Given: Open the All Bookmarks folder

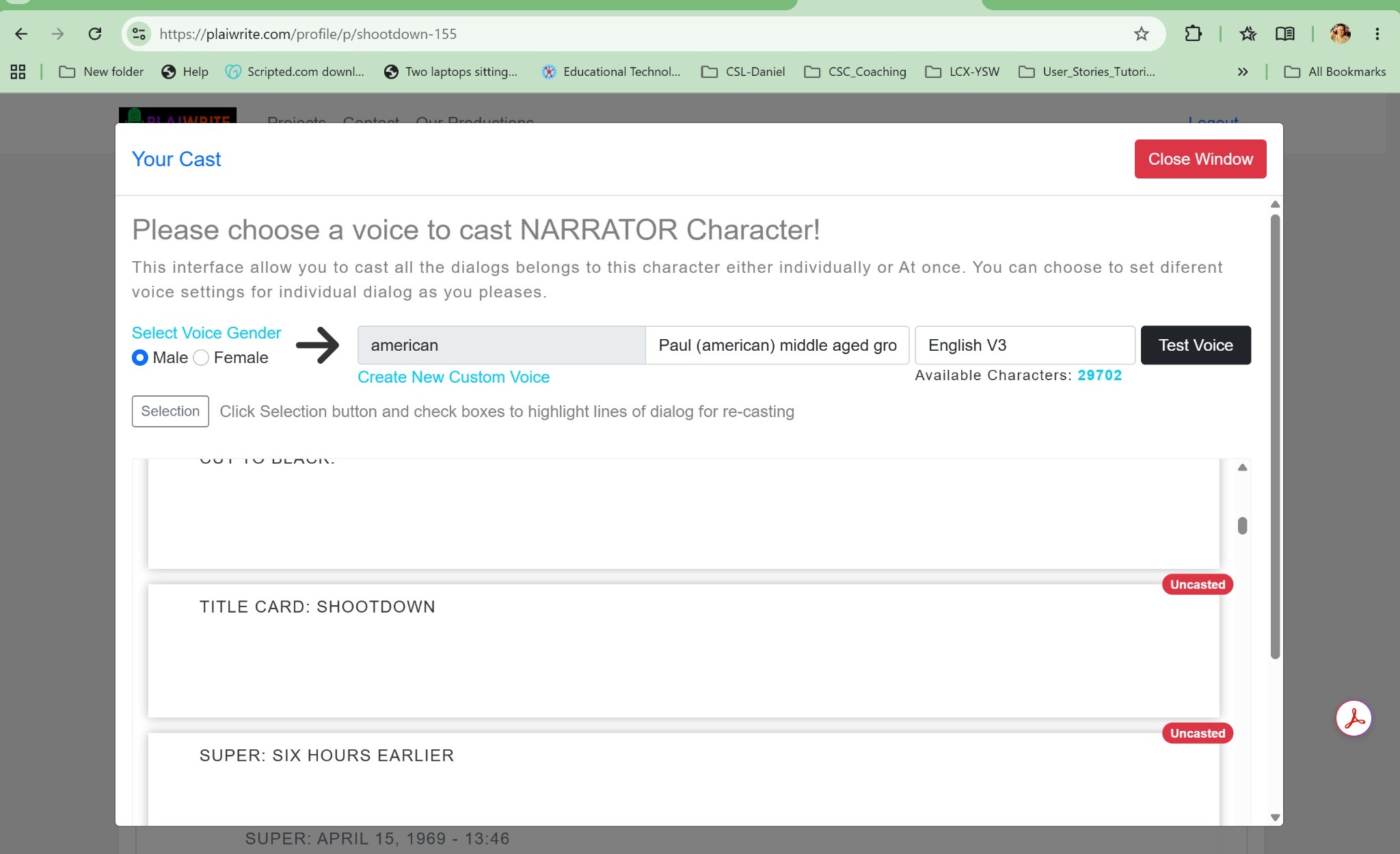Looking at the screenshot, I should point(1335,72).
